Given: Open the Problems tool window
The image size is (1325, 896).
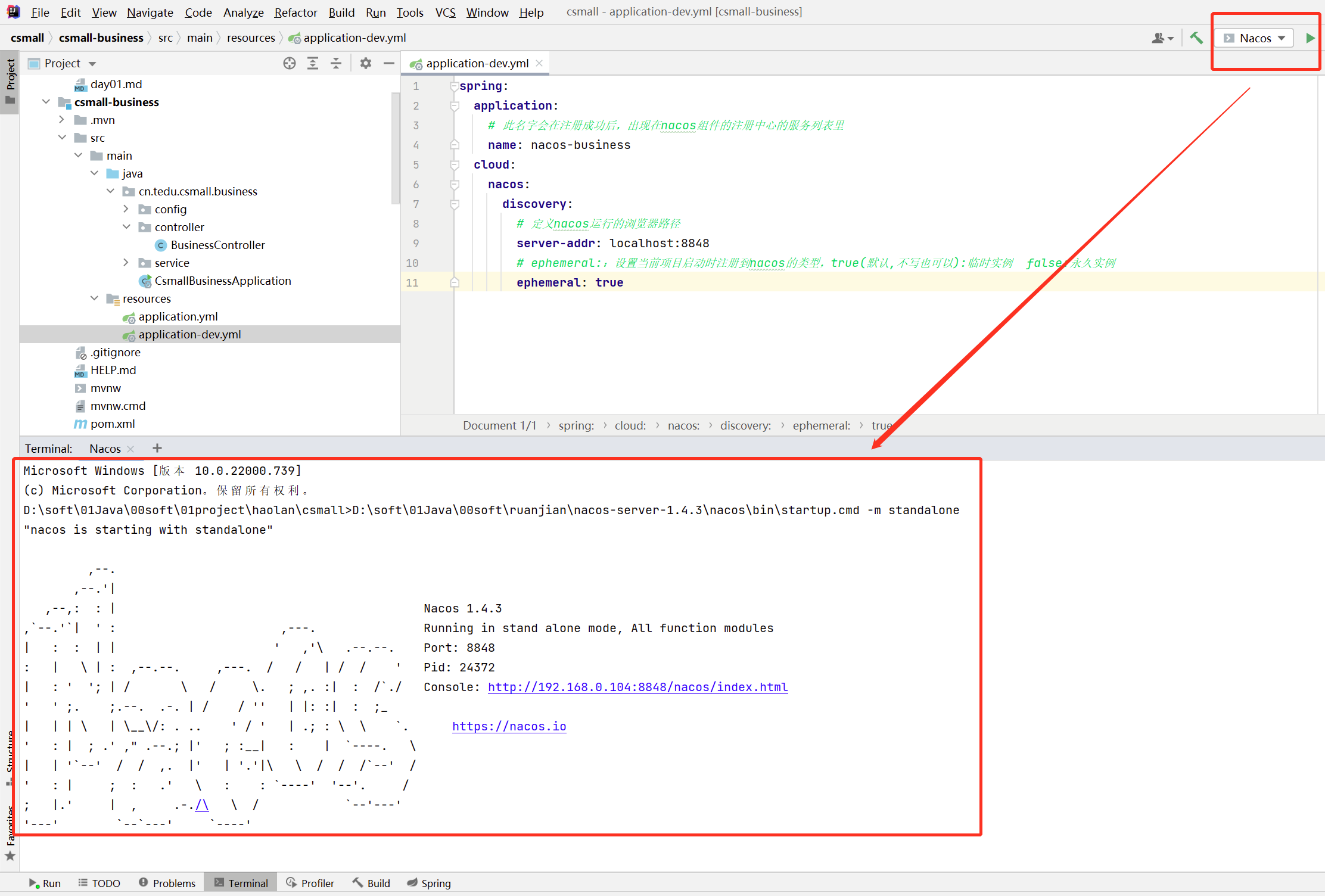Looking at the screenshot, I should coord(167,883).
